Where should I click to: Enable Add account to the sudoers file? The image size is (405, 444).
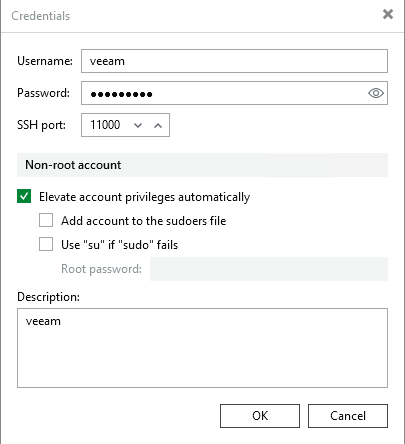[x=46, y=220]
